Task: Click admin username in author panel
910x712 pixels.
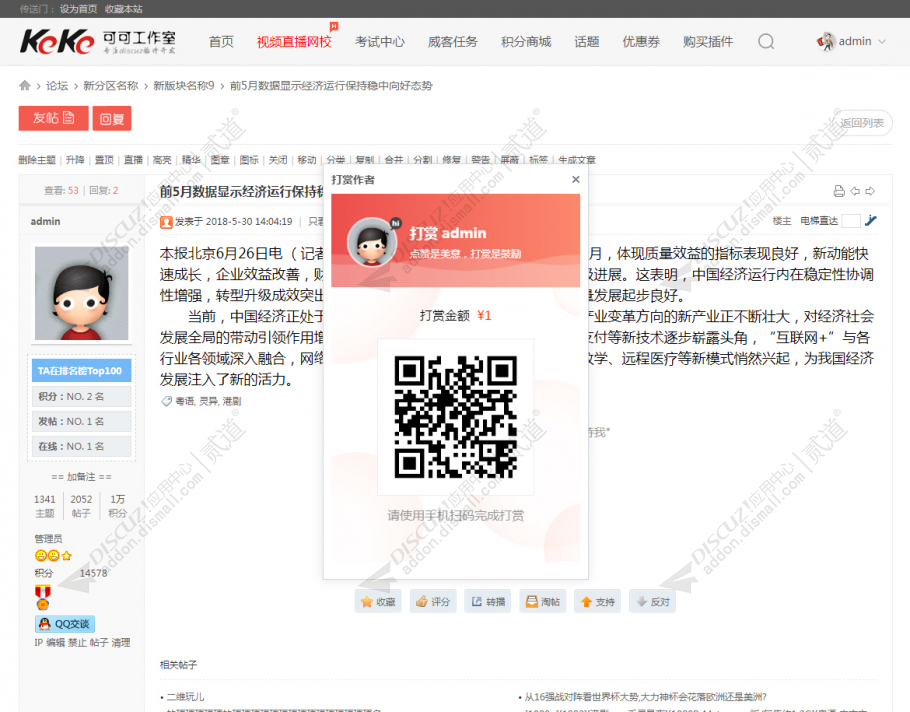Action: click(x=45, y=222)
